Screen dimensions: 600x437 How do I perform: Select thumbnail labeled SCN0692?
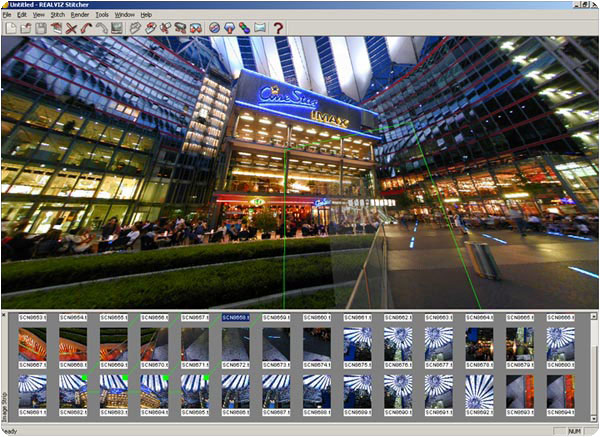click(479, 391)
